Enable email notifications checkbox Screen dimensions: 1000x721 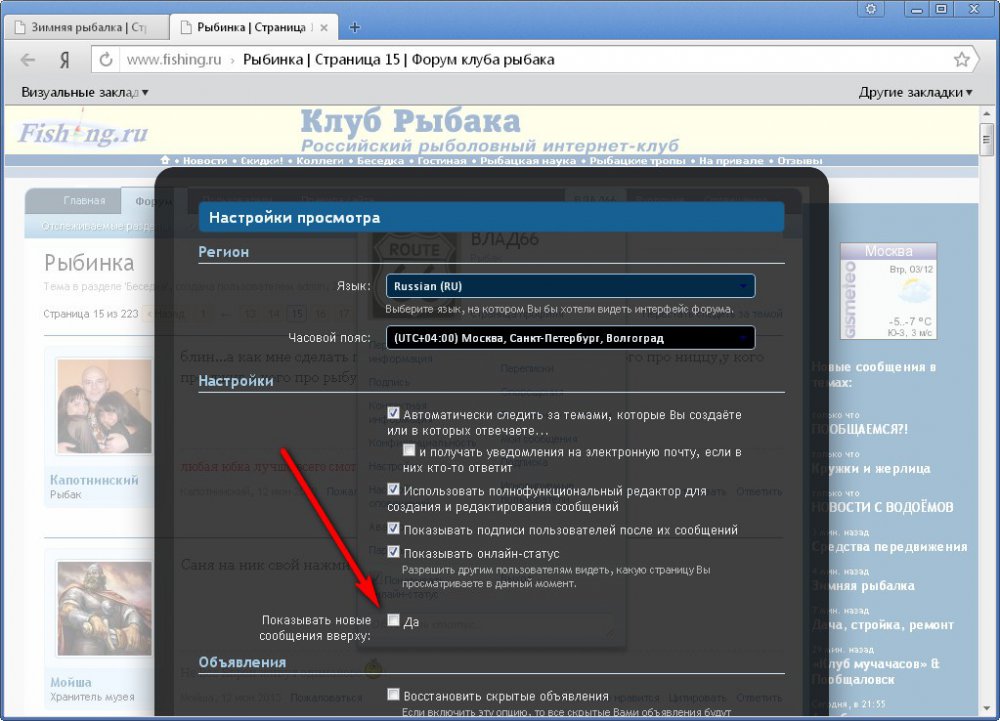[409, 451]
